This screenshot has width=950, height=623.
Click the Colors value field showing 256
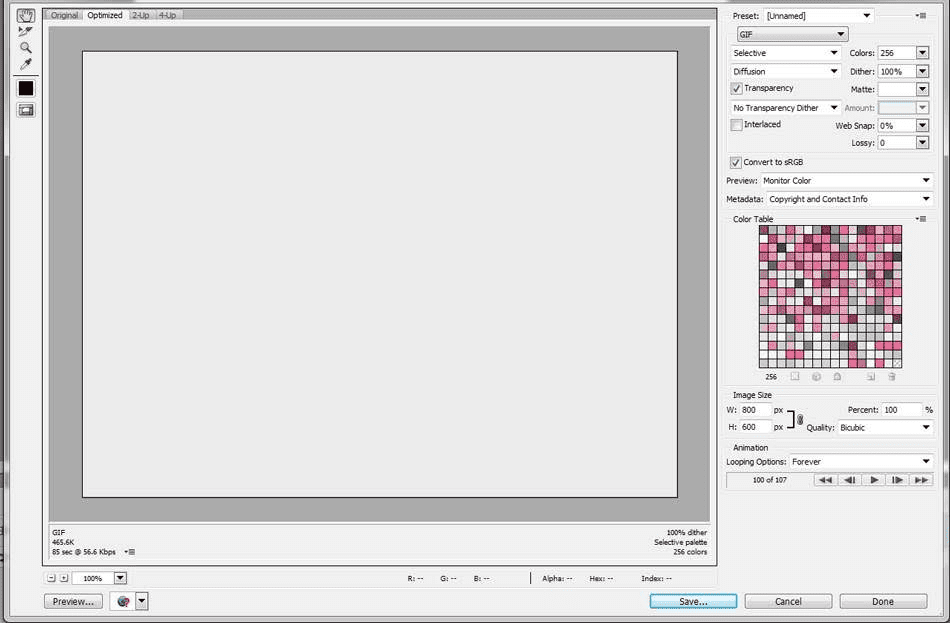click(x=897, y=53)
